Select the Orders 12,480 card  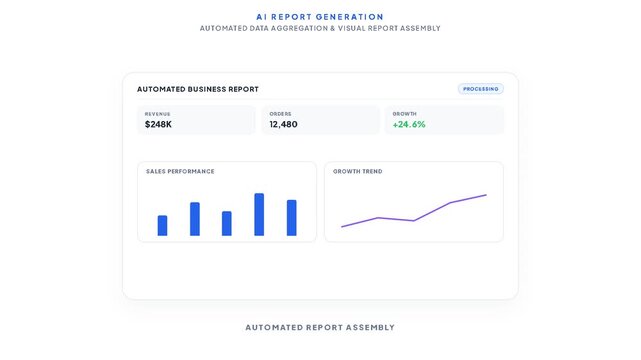coord(320,120)
